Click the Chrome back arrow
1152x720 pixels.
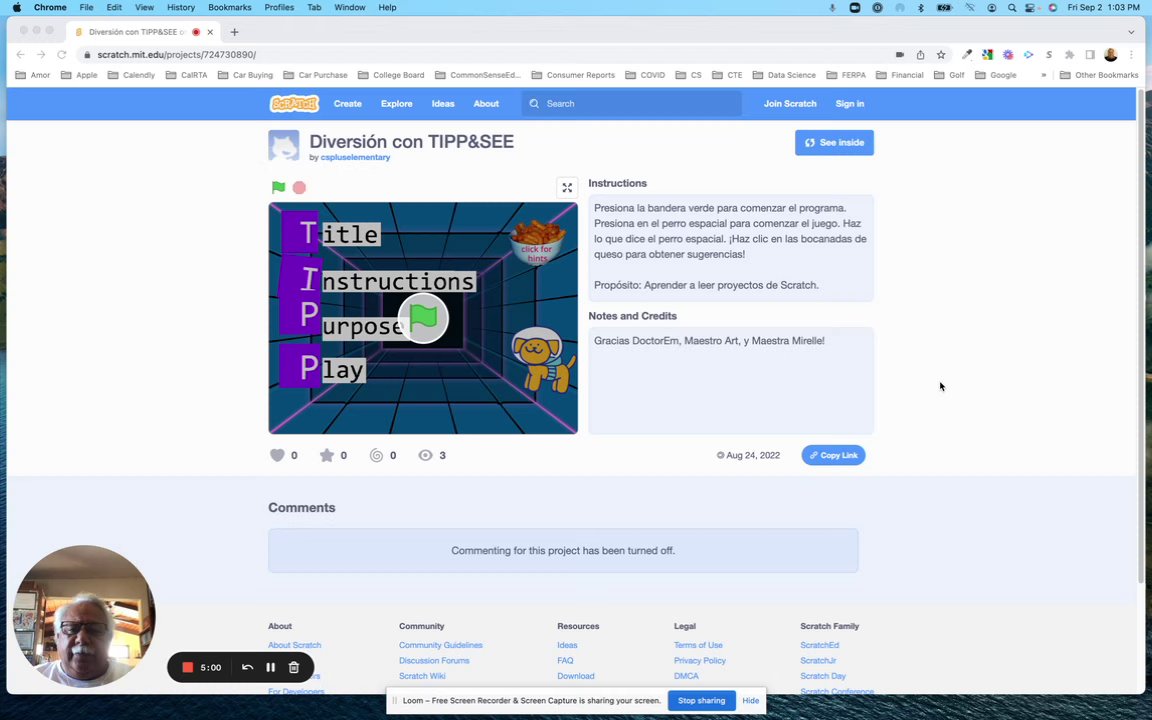point(21,54)
